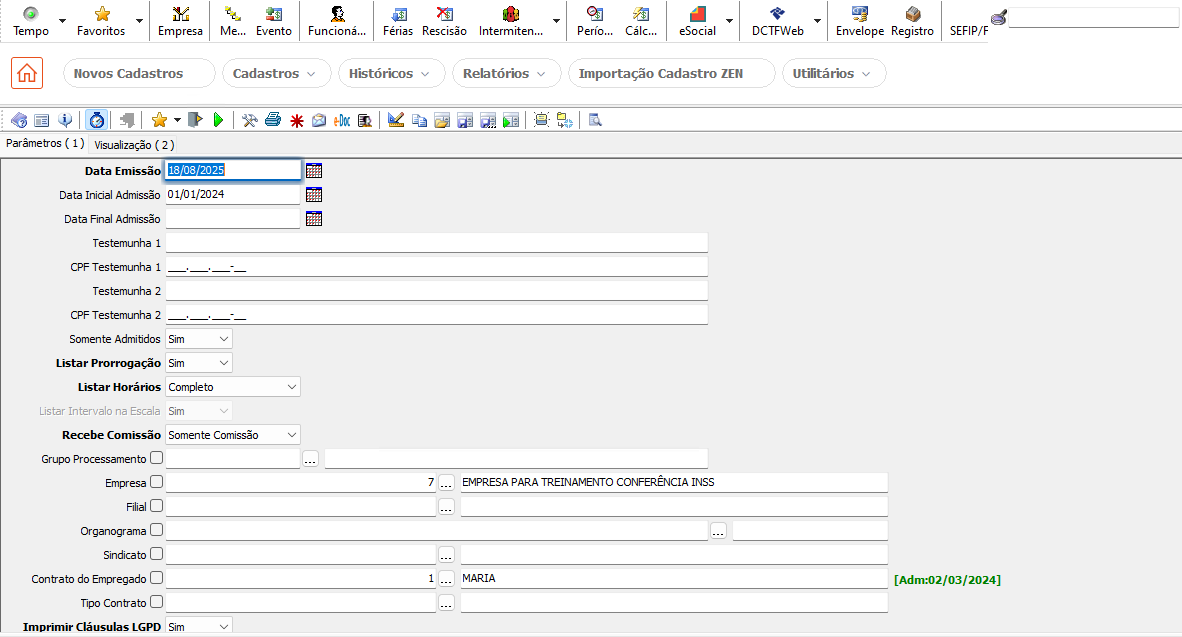Open the Tempo menu
The height and width of the screenshot is (637, 1182).
(x=31, y=21)
